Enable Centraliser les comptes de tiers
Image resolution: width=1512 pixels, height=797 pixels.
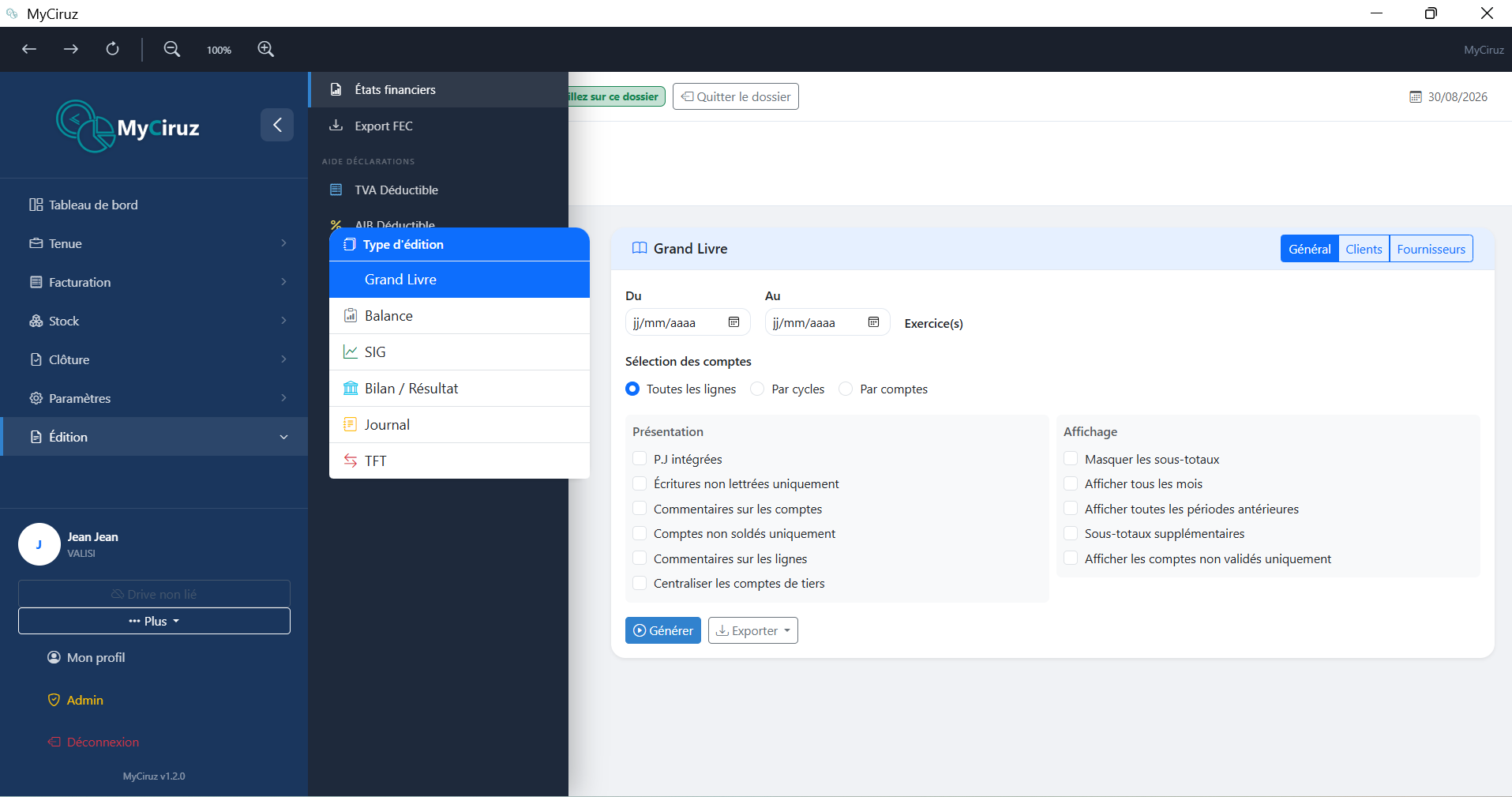pos(640,583)
